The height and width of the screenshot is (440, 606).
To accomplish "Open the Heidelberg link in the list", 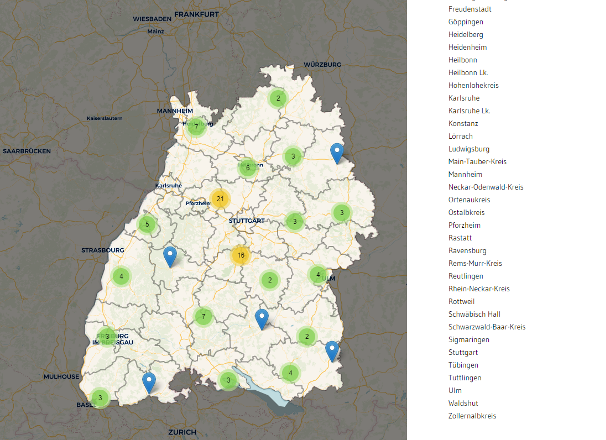I will [x=469, y=34].
